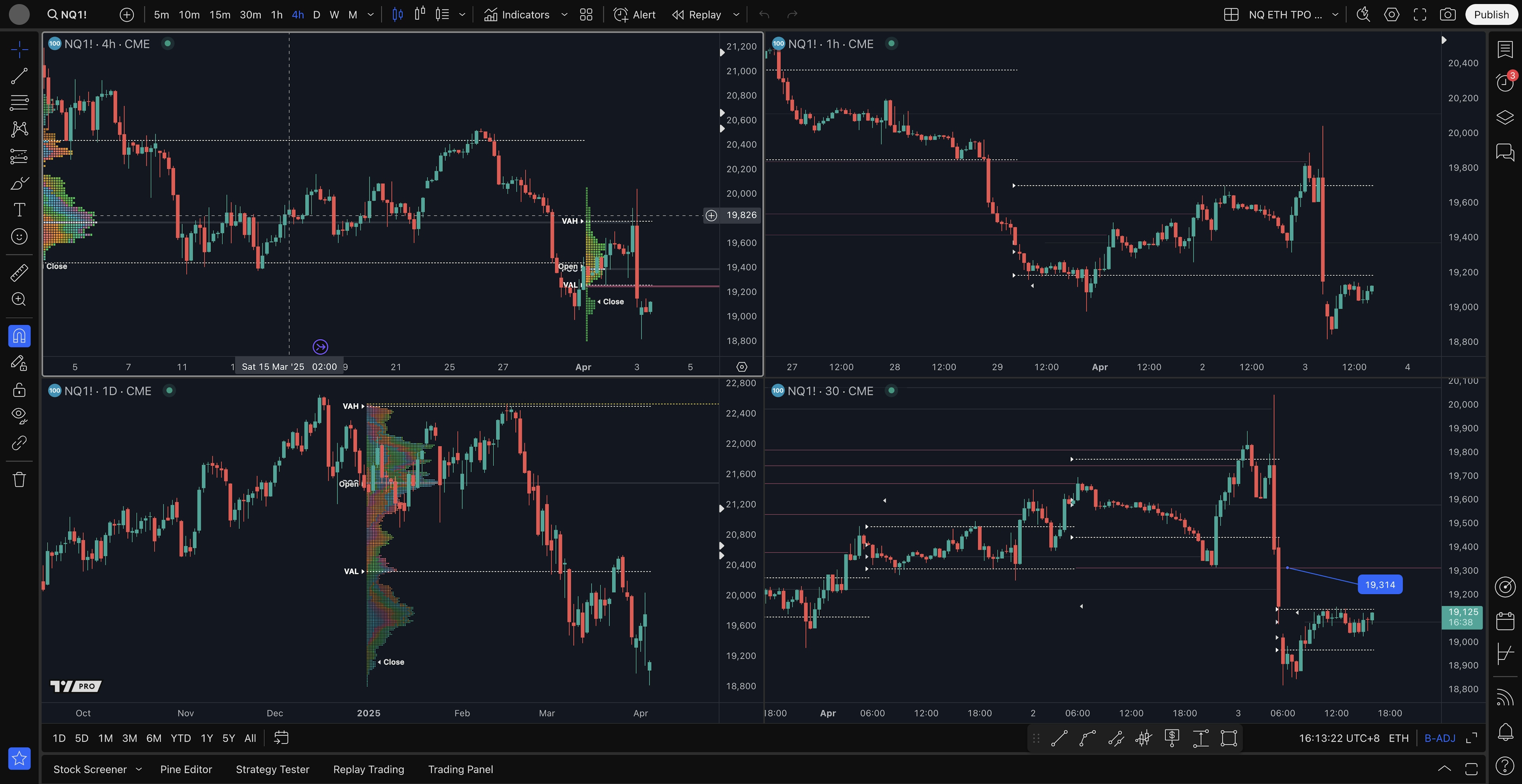This screenshot has height=784, width=1522.
Task: Toggle hide all drawings eye icon
Action: tap(19, 416)
